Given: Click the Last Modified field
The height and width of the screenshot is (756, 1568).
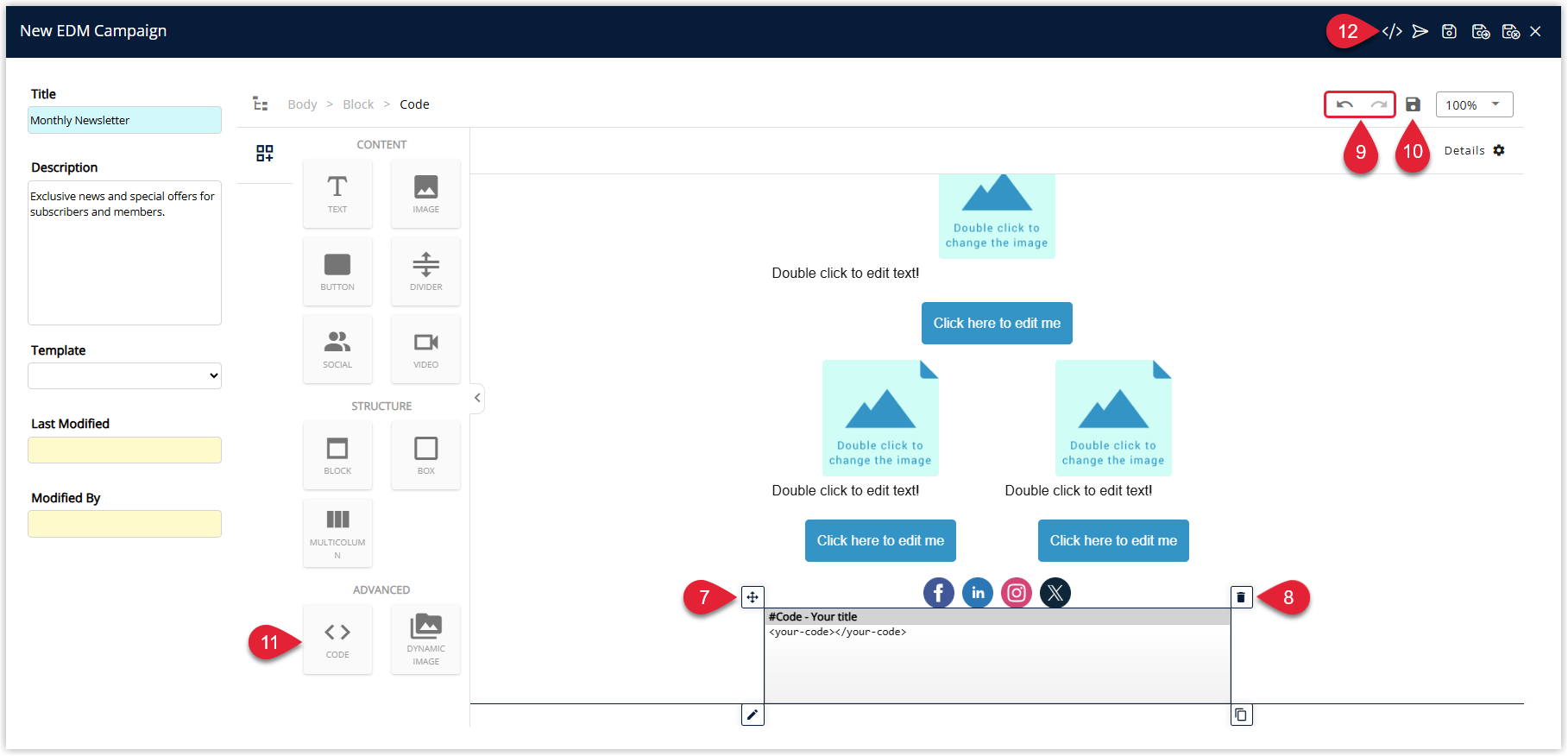Looking at the screenshot, I should tap(124, 450).
